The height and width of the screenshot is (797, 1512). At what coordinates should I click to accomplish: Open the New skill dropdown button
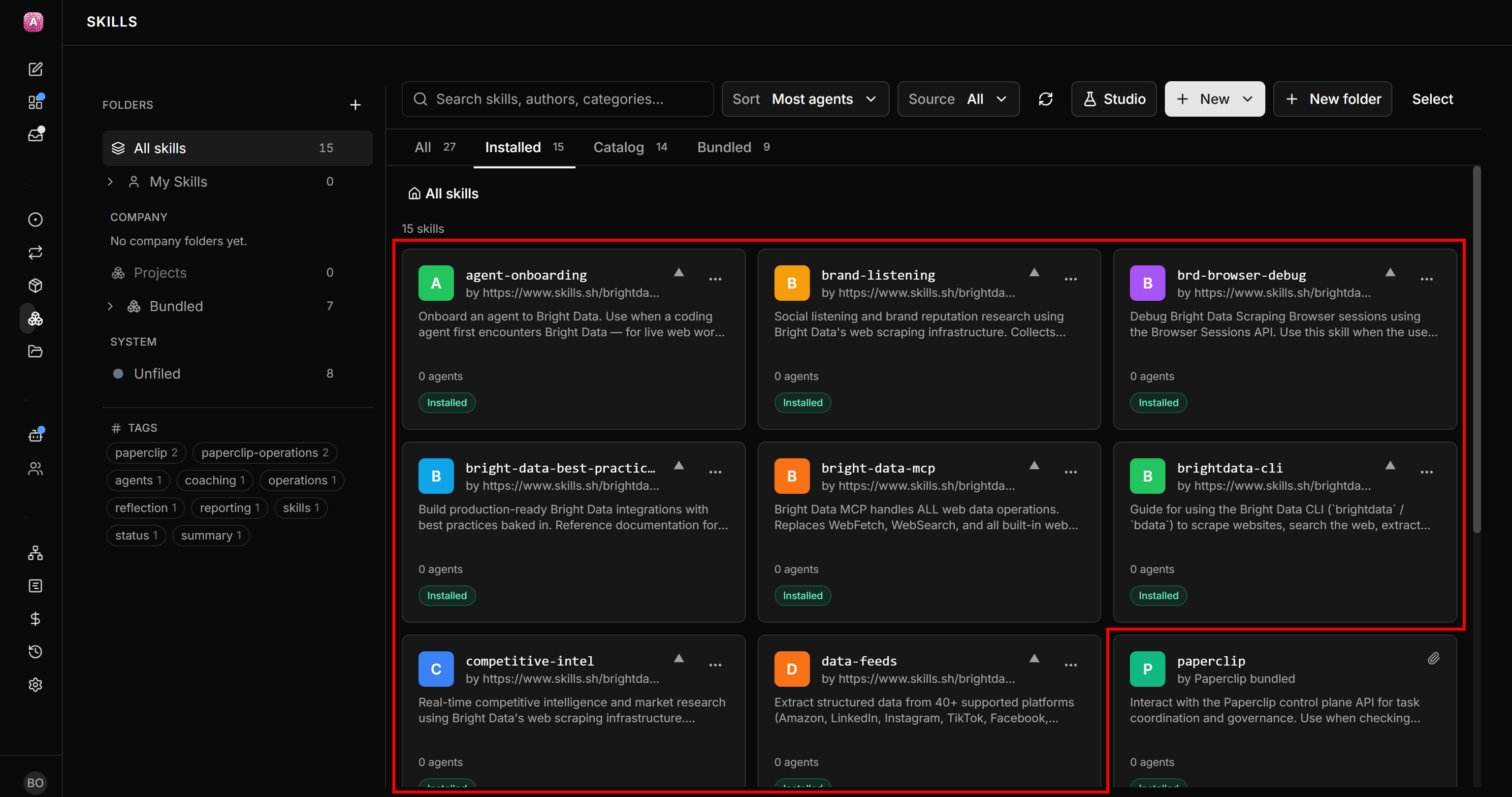point(1215,99)
